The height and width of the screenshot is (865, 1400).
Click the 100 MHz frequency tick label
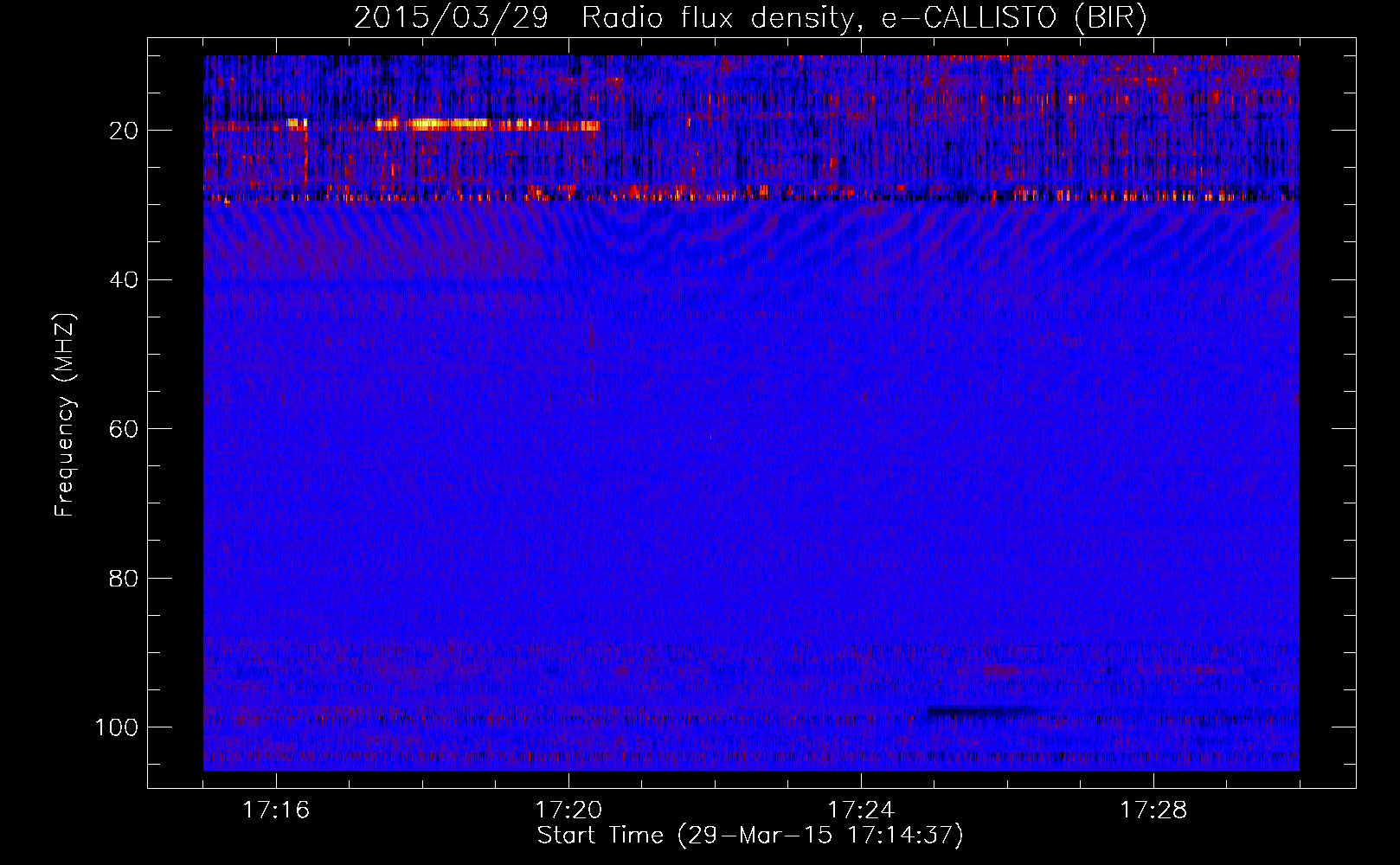[x=117, y=727]
